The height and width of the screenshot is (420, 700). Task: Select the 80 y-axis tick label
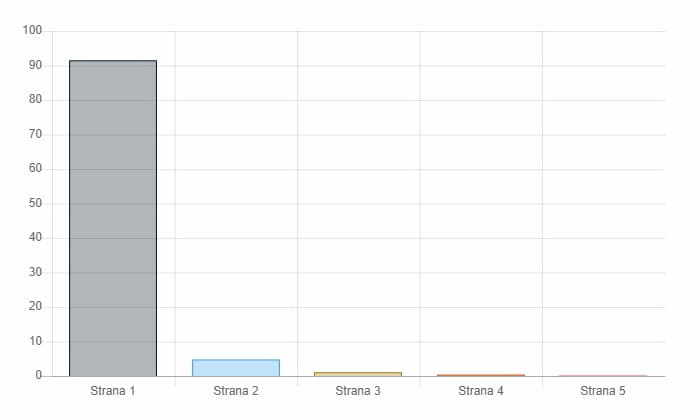[35, 100]
